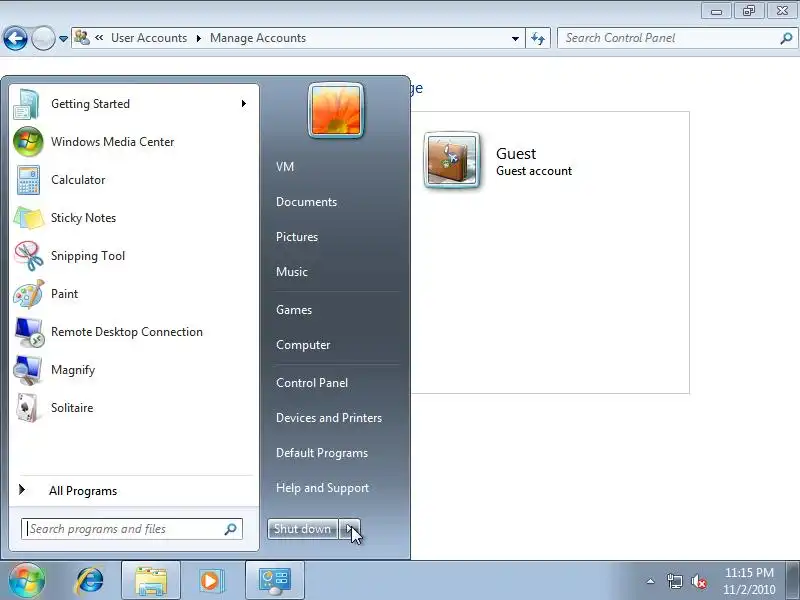The image size is (800, 600).
Task: Click the Control Panel taskbar button
Action: (x=275, y=581)
